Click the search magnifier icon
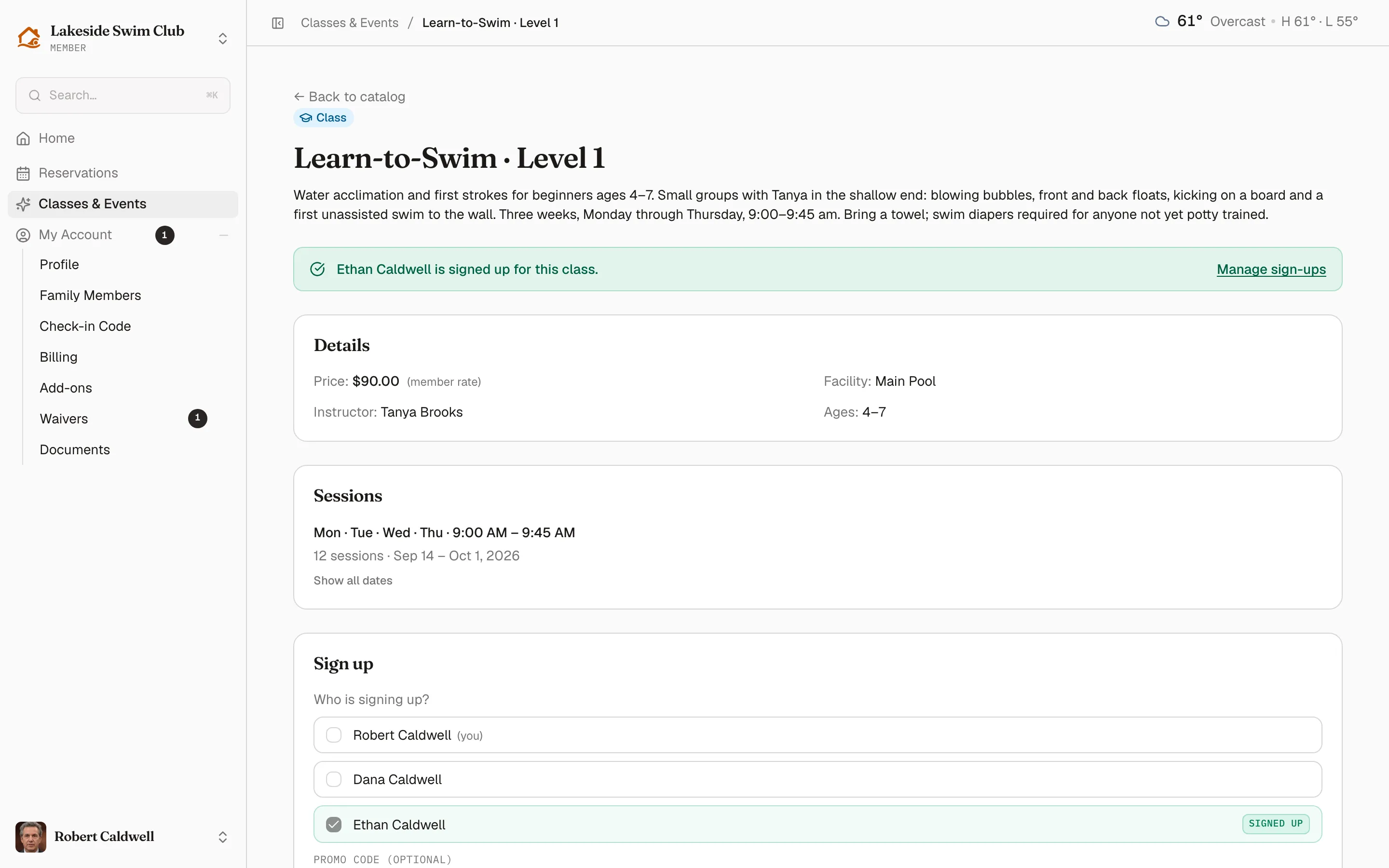Screen dimensions: 1389x868 pos(35,95)
